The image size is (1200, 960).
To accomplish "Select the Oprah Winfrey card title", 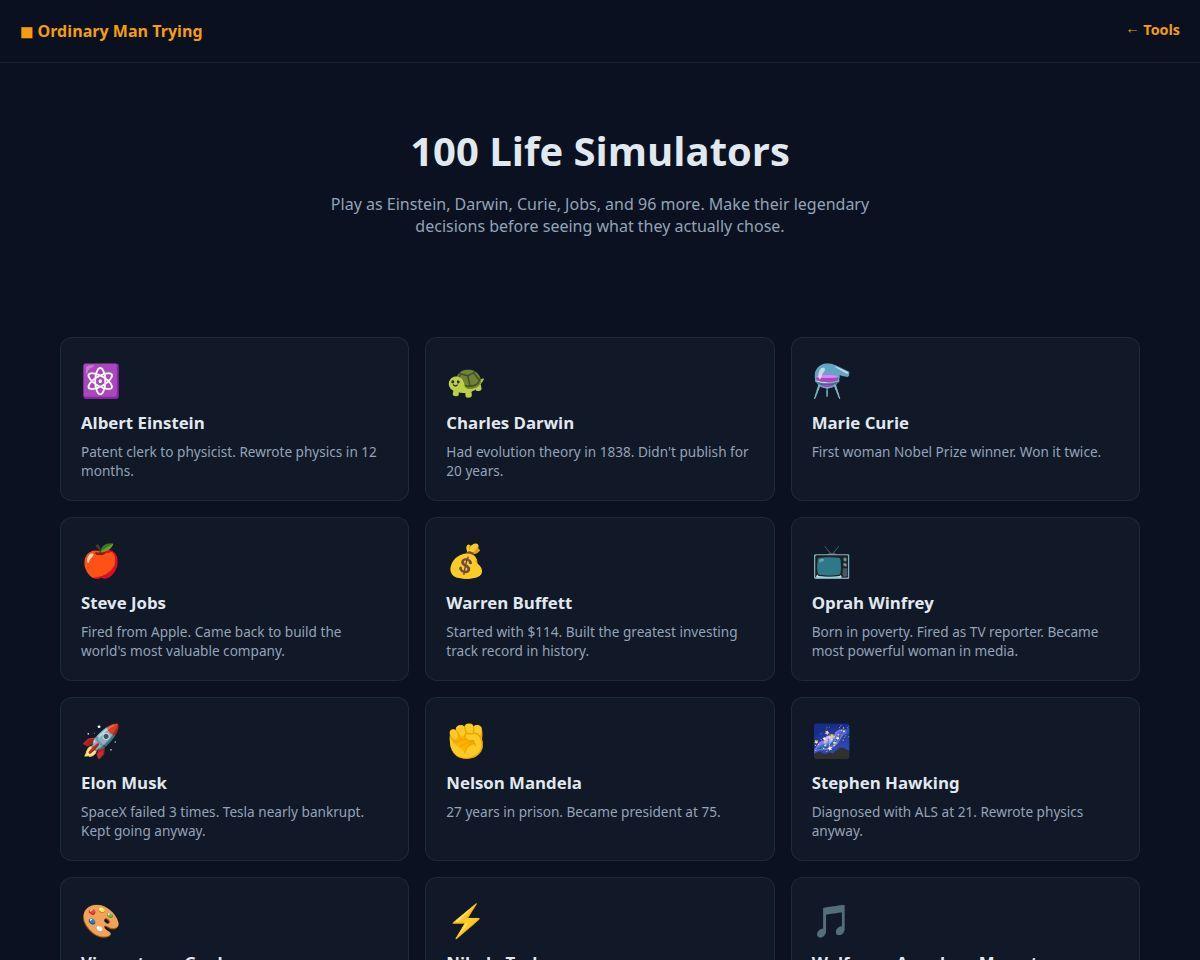I will [x=873, y=603].
